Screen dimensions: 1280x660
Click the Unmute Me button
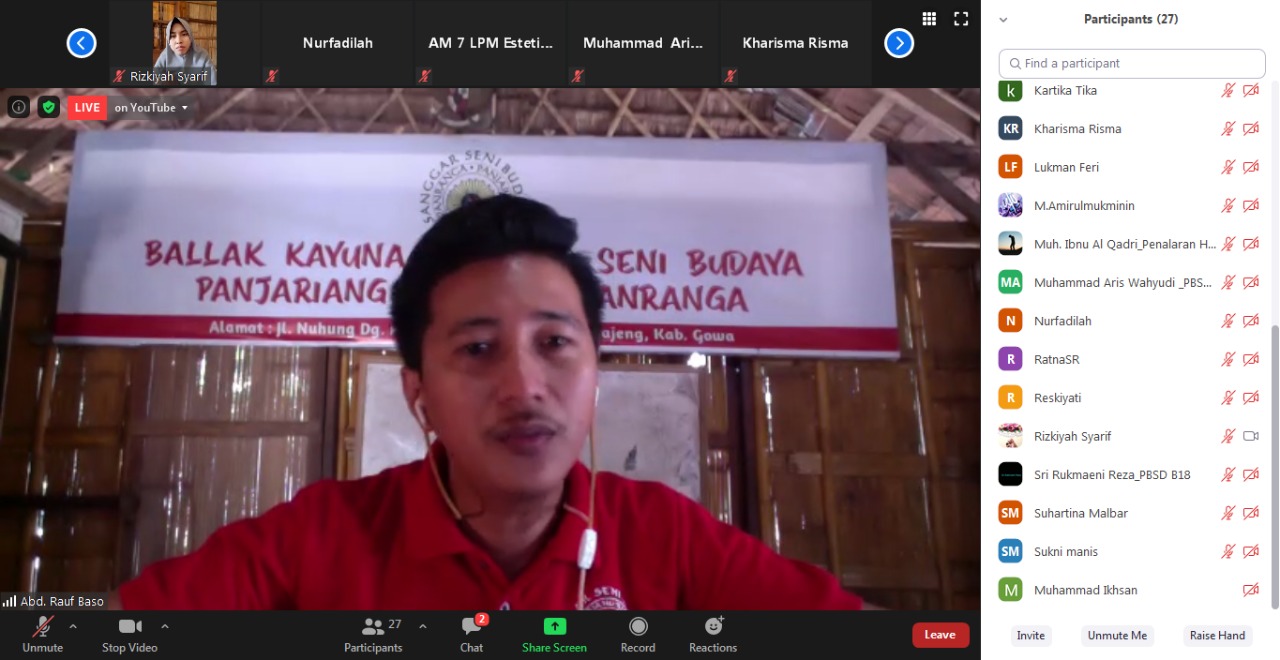[1117, 635]
